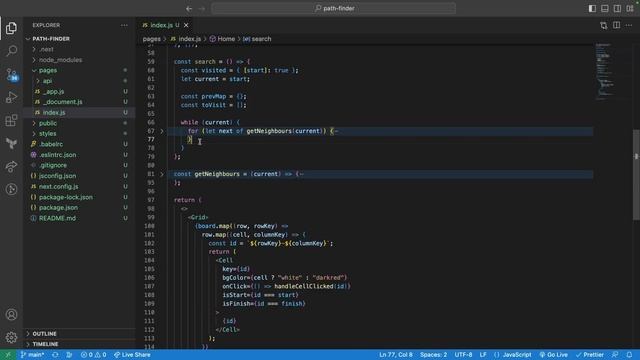Click the main branch status bar item
Screen dimensions: 640x360
32,355
